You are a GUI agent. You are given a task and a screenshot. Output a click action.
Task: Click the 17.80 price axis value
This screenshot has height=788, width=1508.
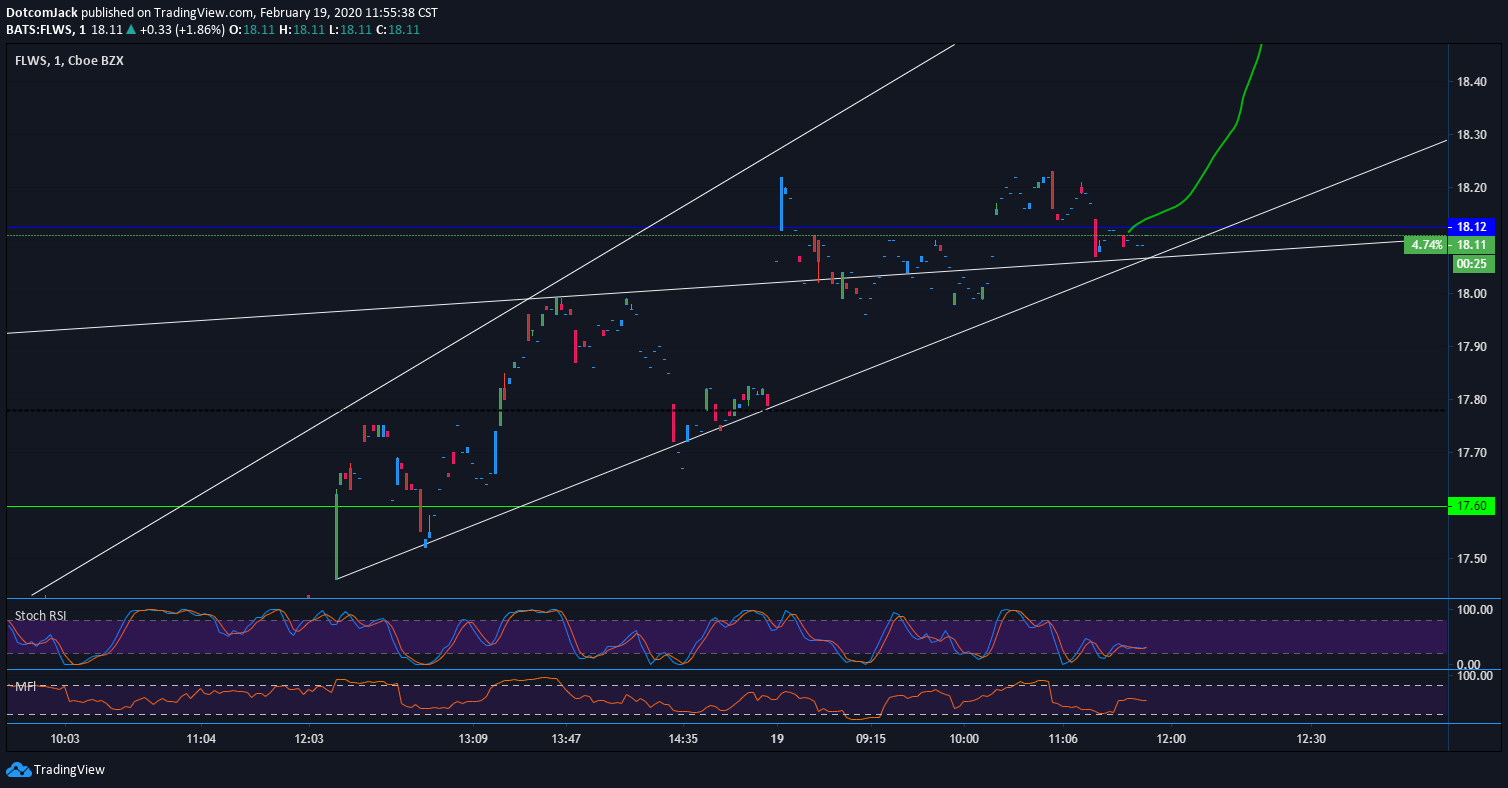click(1470, 400)
